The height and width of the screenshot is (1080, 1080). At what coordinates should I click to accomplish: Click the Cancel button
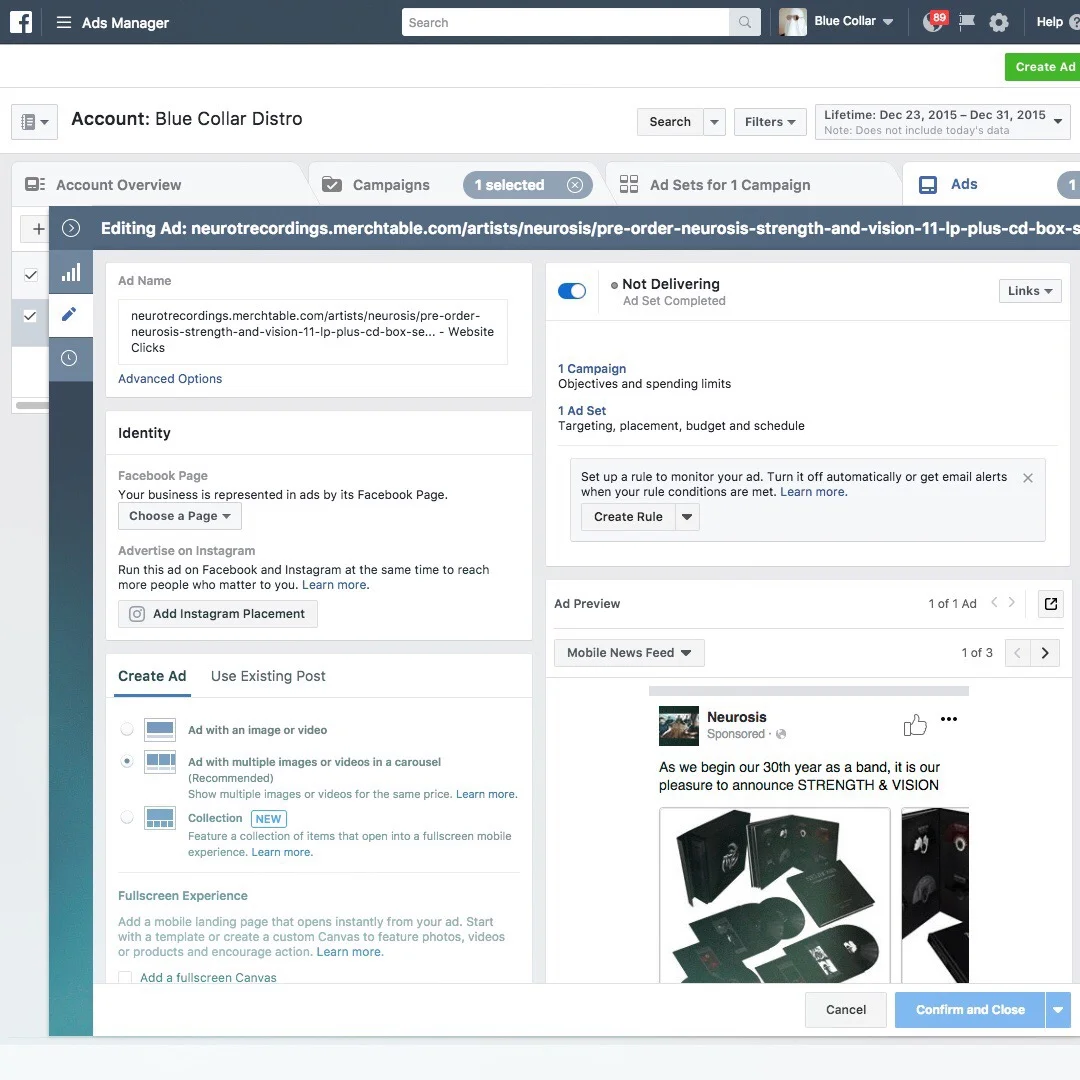point(846,1010)
